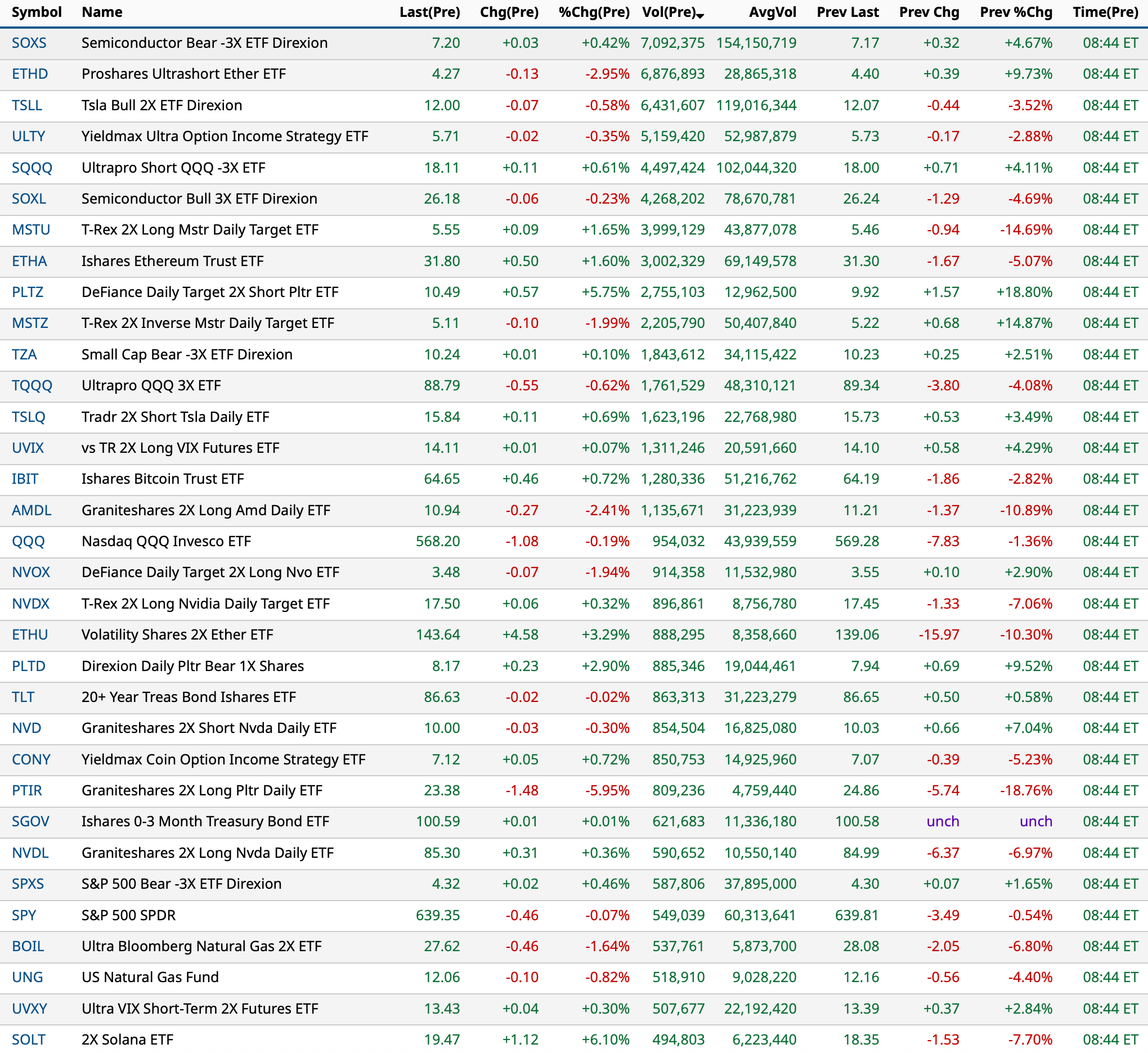
Task: Click the PLTZ symbol
Action: (x=28, y=292)
